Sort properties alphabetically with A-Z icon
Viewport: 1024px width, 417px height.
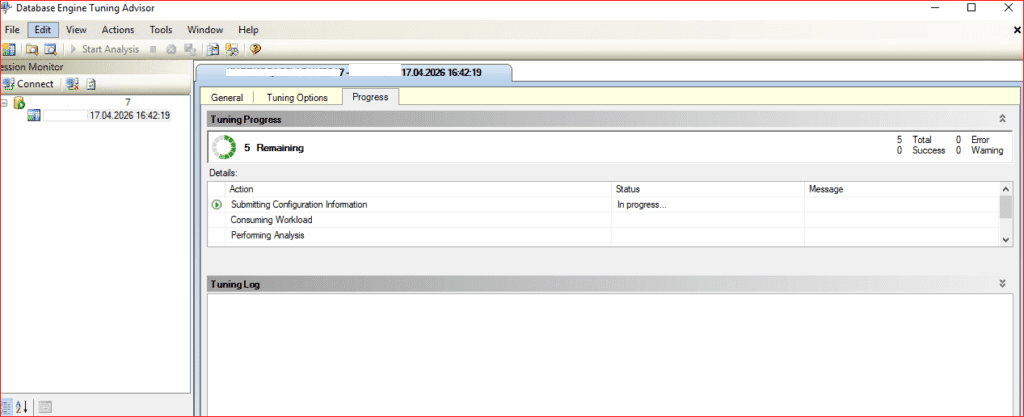point(22,406)
